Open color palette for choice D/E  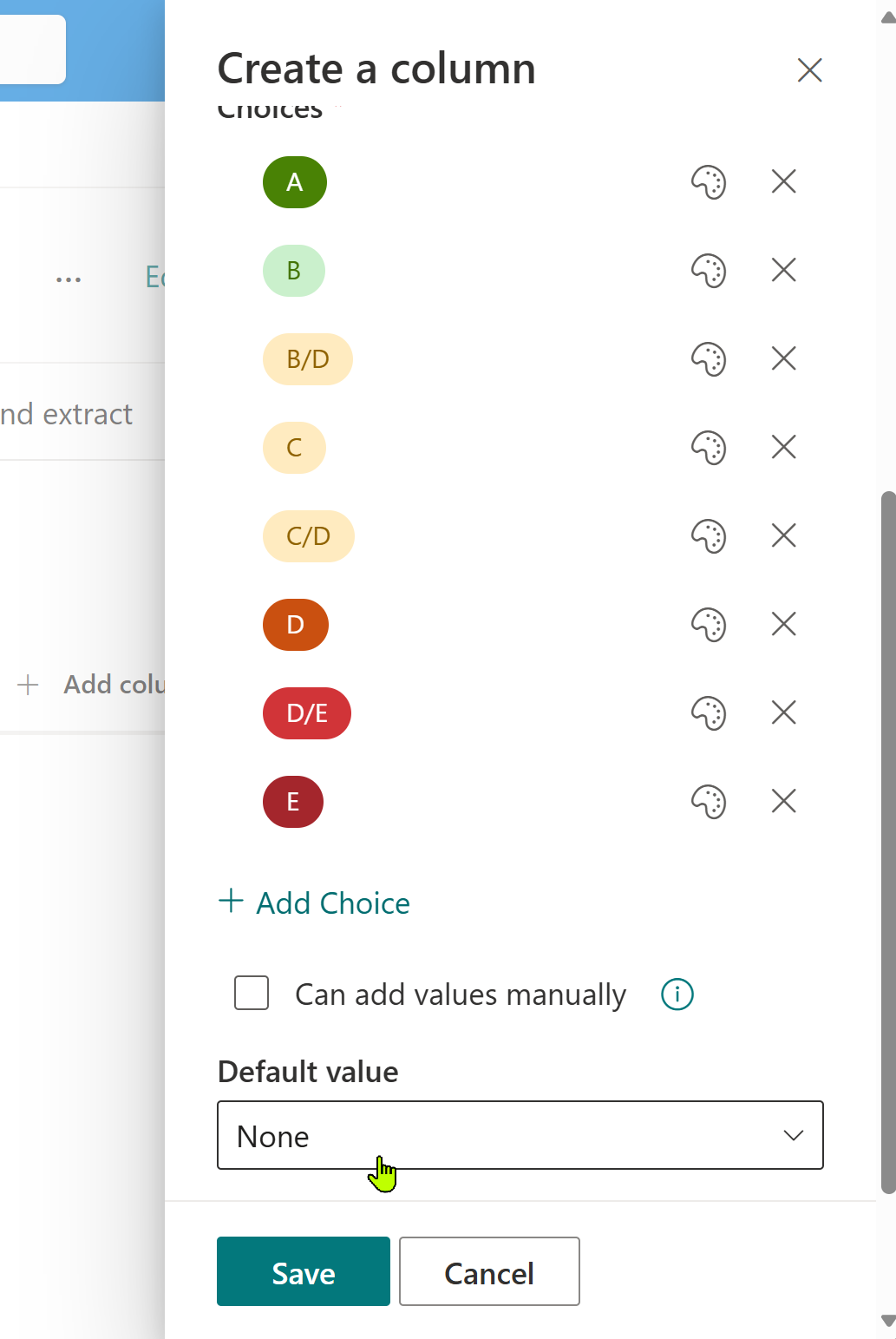pos(708,713)
